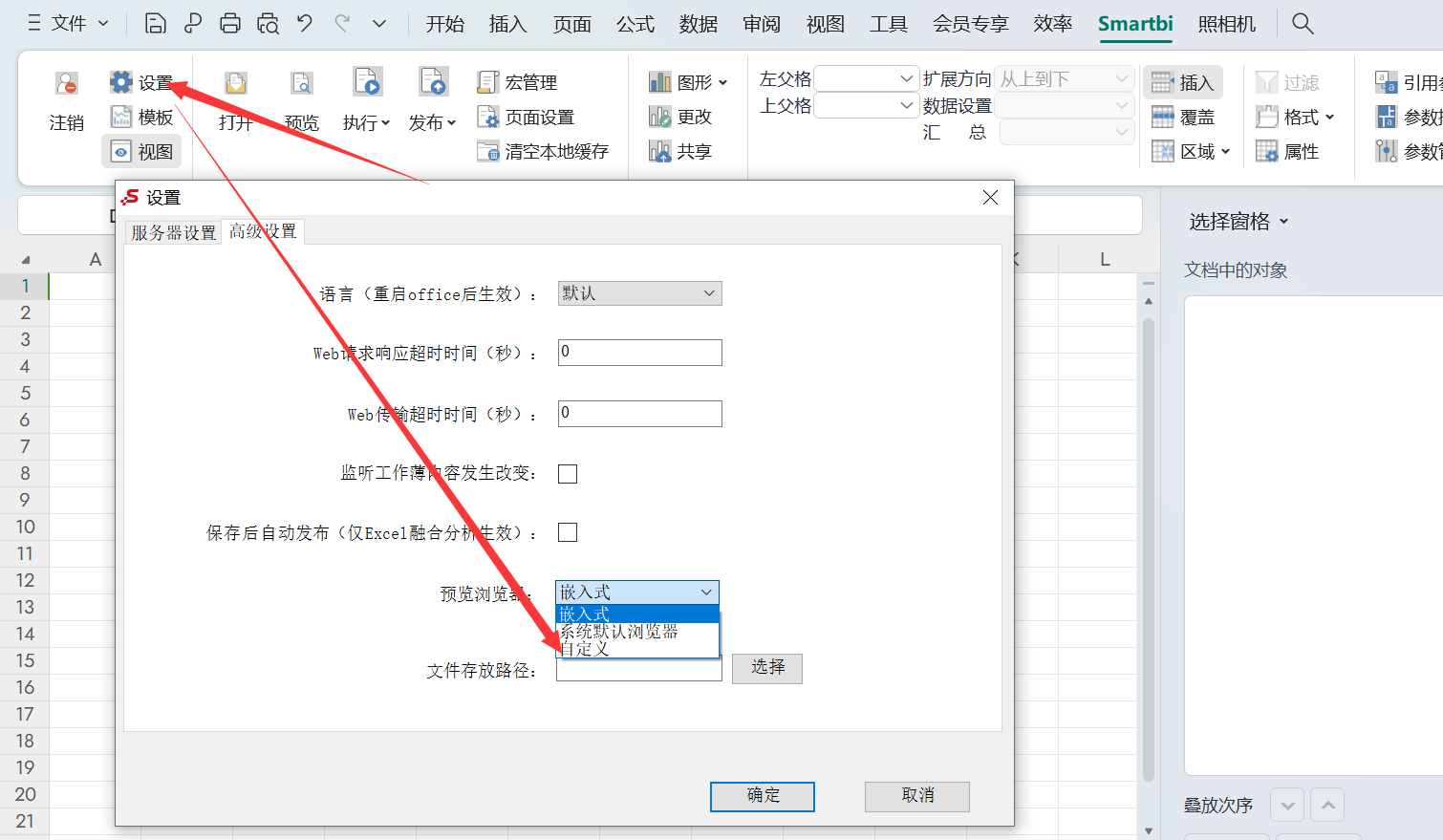This screenshot has width=1443, height=840.
Task: Switch to the 数据 tab
Action: point(699,24)
